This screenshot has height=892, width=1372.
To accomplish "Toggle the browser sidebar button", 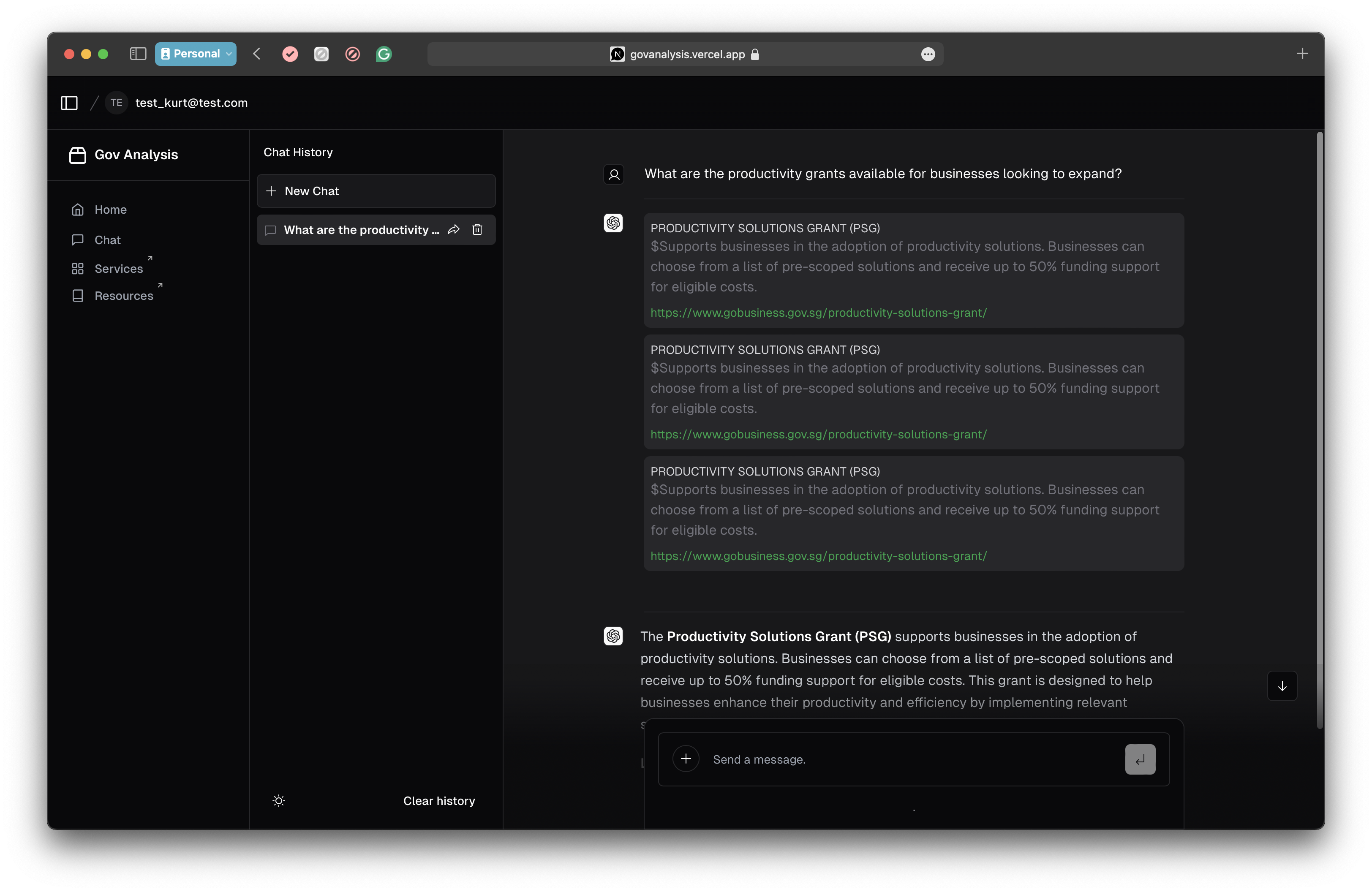I will 138,54.
